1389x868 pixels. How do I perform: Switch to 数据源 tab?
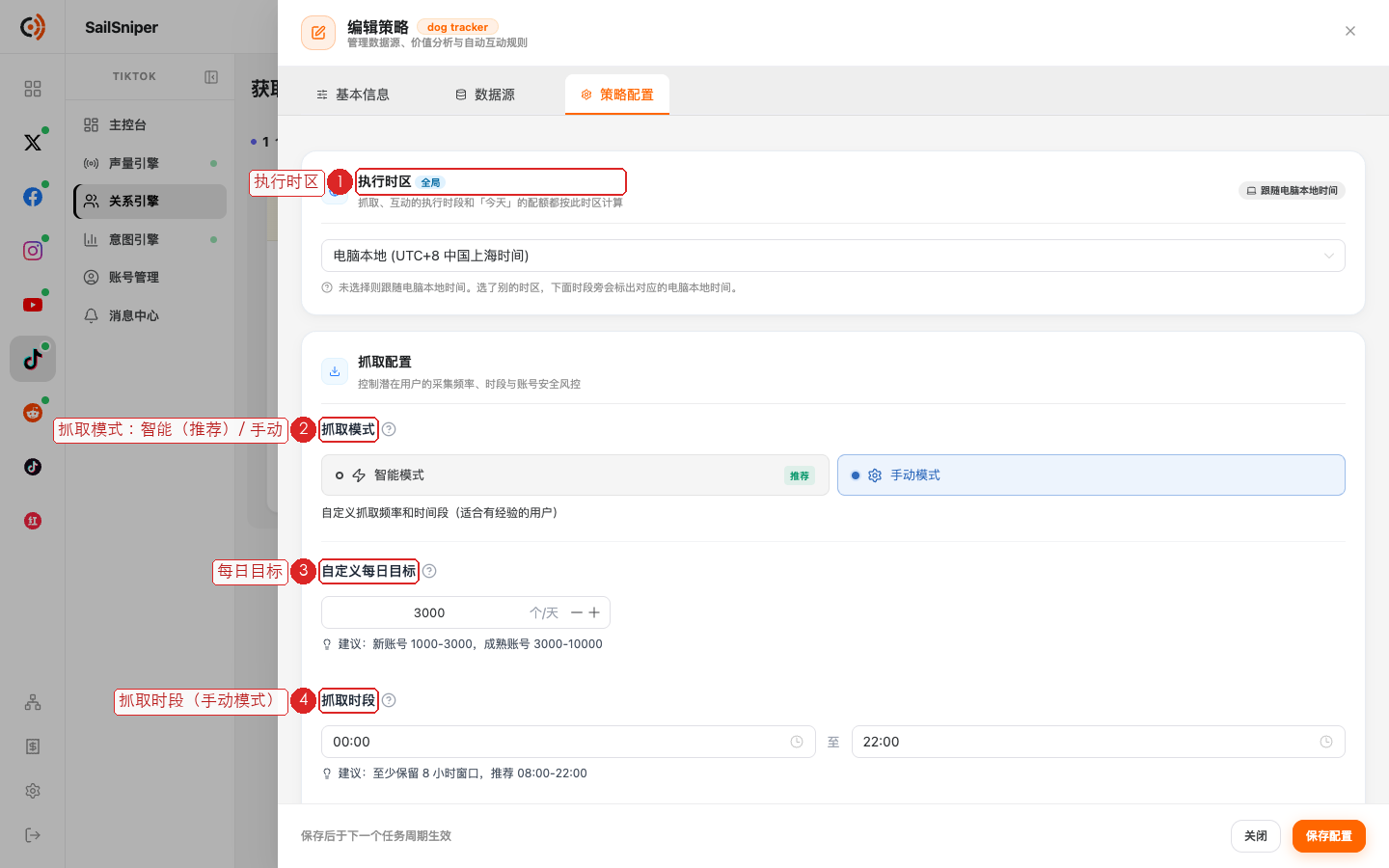(x=485, y=95)
